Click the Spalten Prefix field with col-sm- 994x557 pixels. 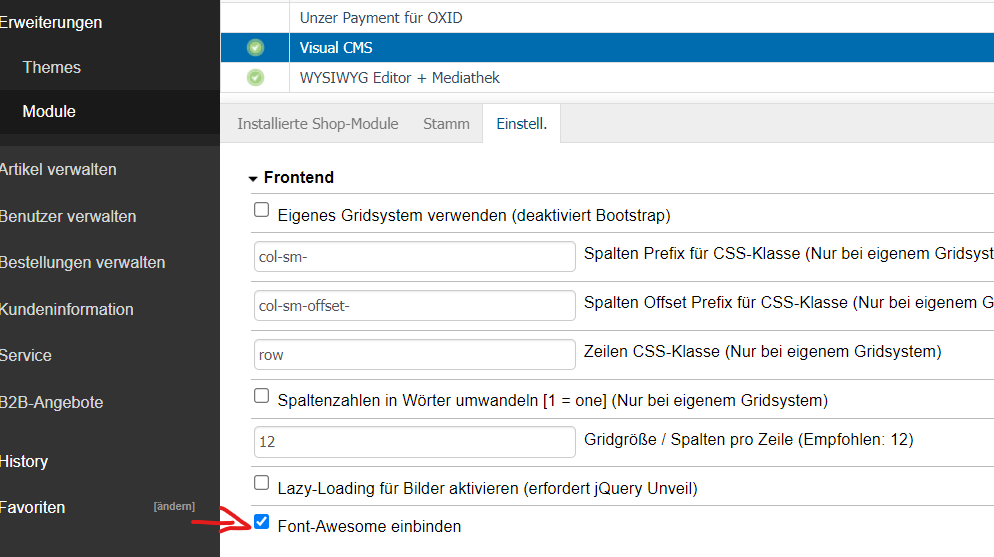pyautogui.click(x=414, y=256)
